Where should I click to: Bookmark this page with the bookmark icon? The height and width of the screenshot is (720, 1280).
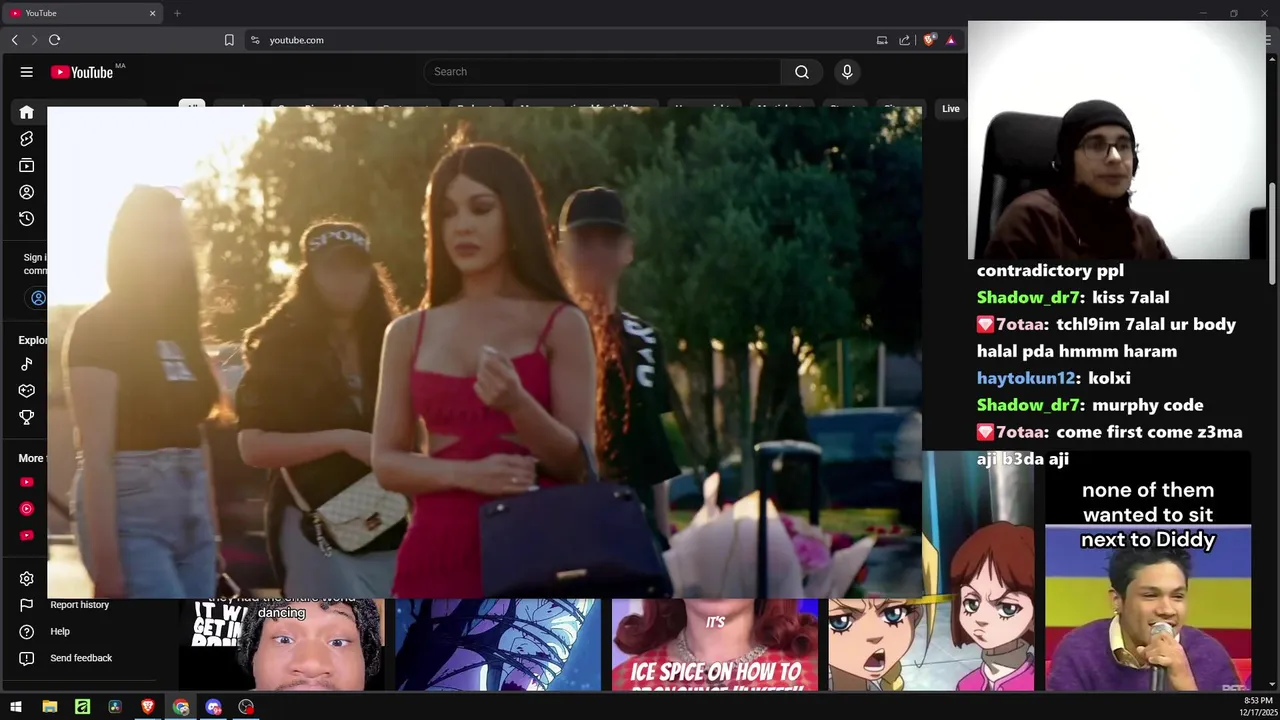229,40
